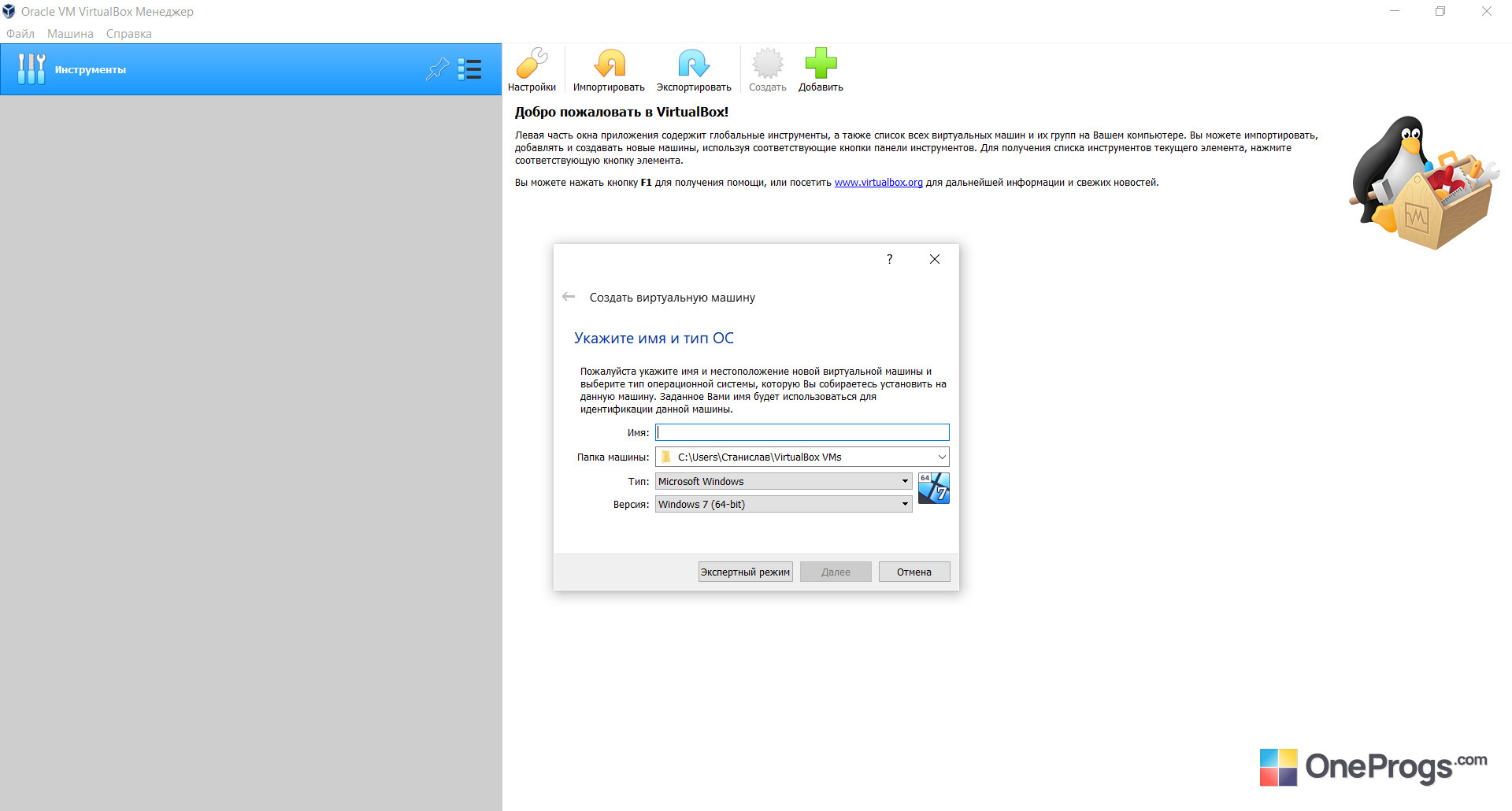The image size is (1512, 811).
Task: Click the back arrow in the wizard dialog
Action: tap(569, 297)
